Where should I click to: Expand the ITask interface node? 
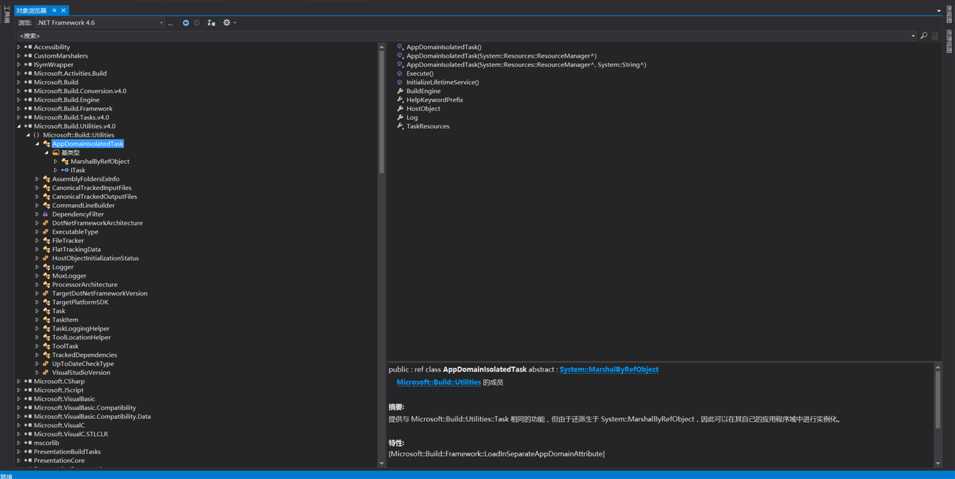pyautogui.click(x=55, y=170)
